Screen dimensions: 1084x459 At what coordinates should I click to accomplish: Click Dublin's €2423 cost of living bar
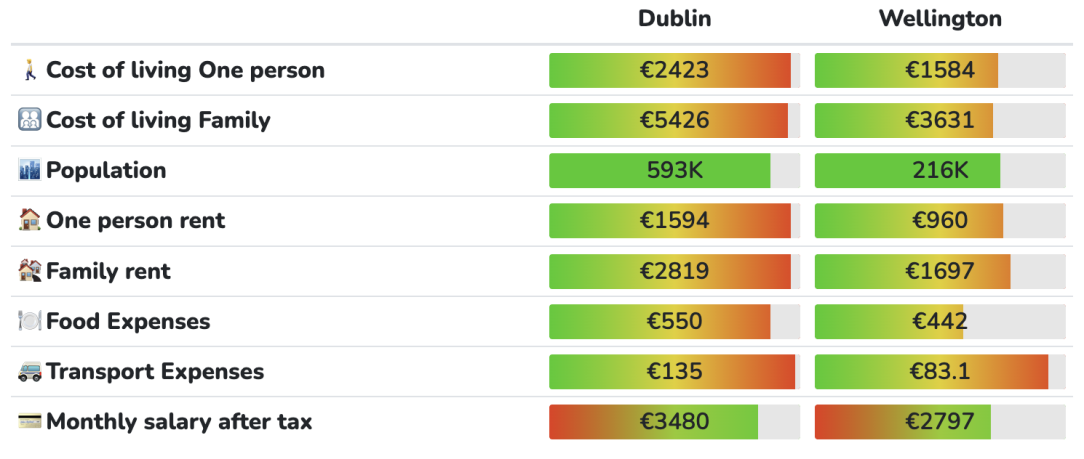[x=674, y=71]
